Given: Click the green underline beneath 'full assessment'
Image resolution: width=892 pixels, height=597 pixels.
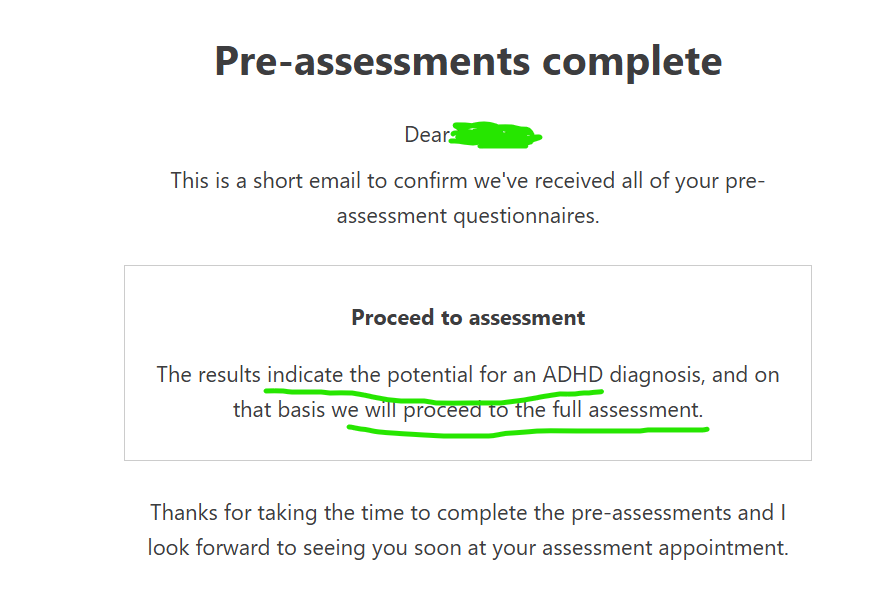Looking at the screenshot, I should click(528, 431).
